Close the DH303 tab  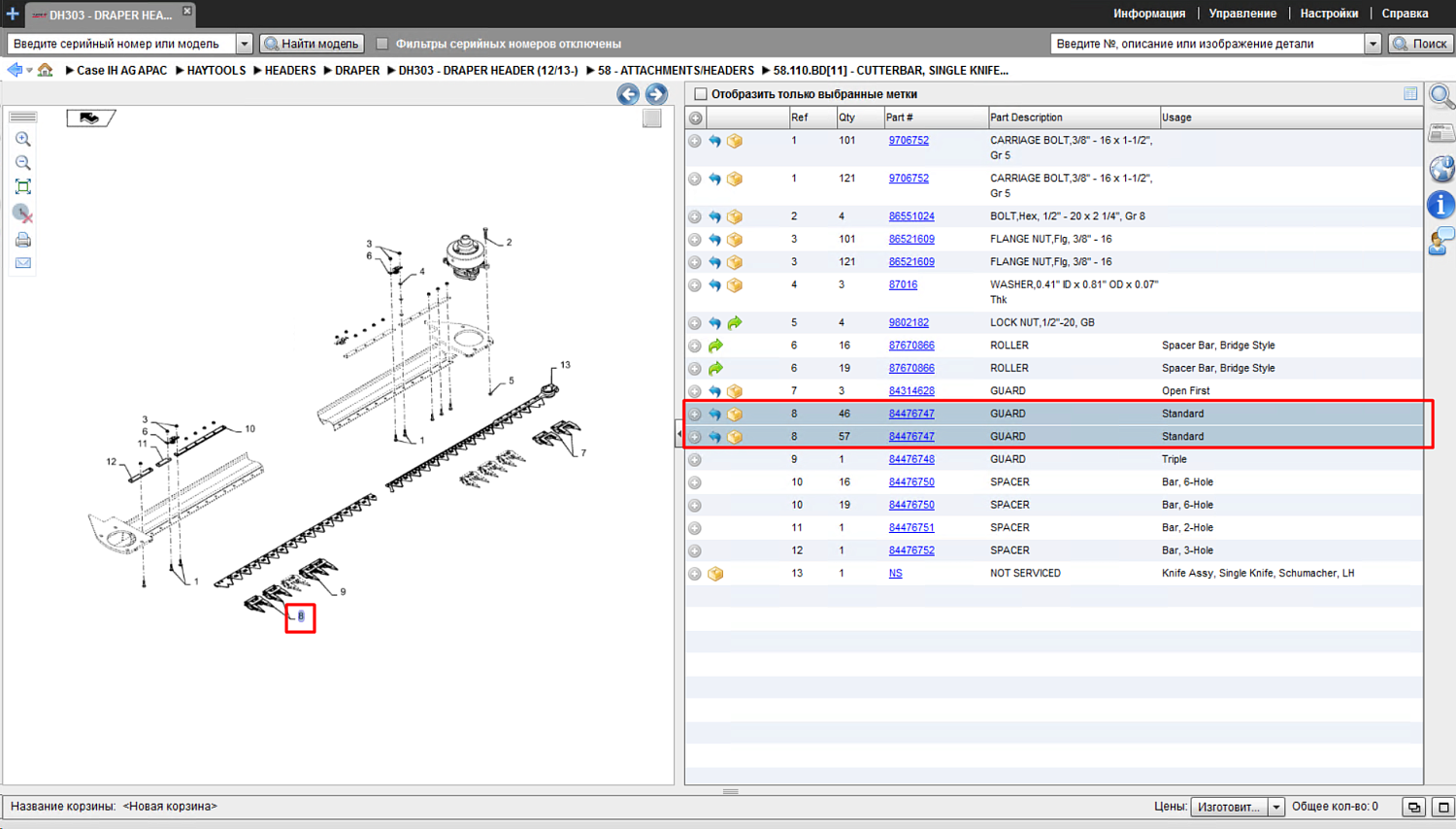[187, 12]
